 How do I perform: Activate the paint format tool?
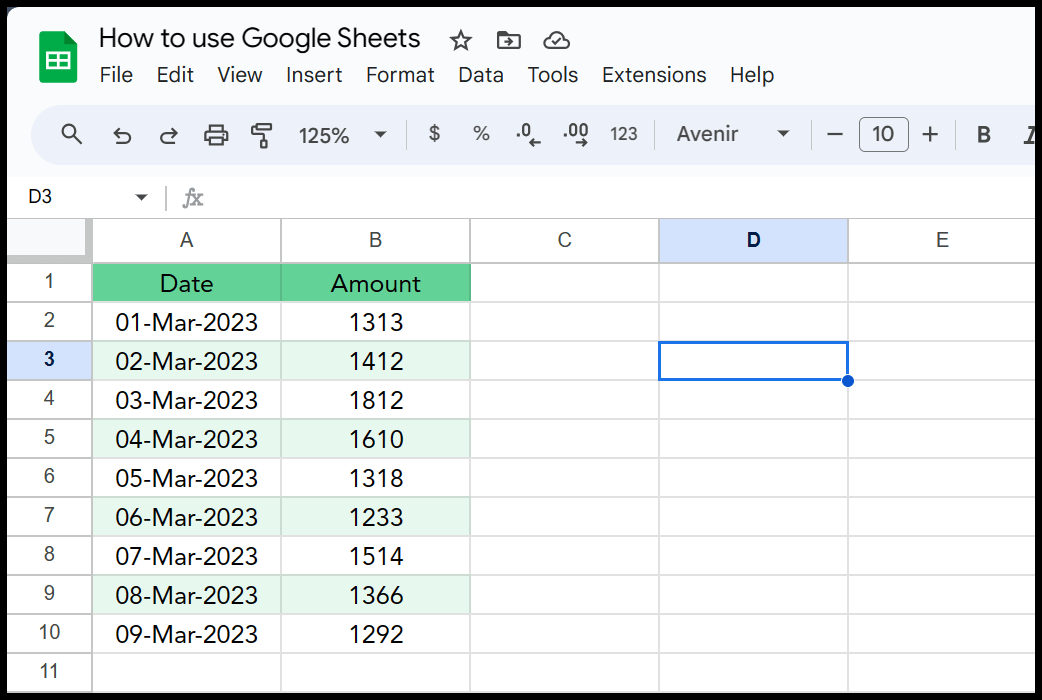(x=261, y=135)
